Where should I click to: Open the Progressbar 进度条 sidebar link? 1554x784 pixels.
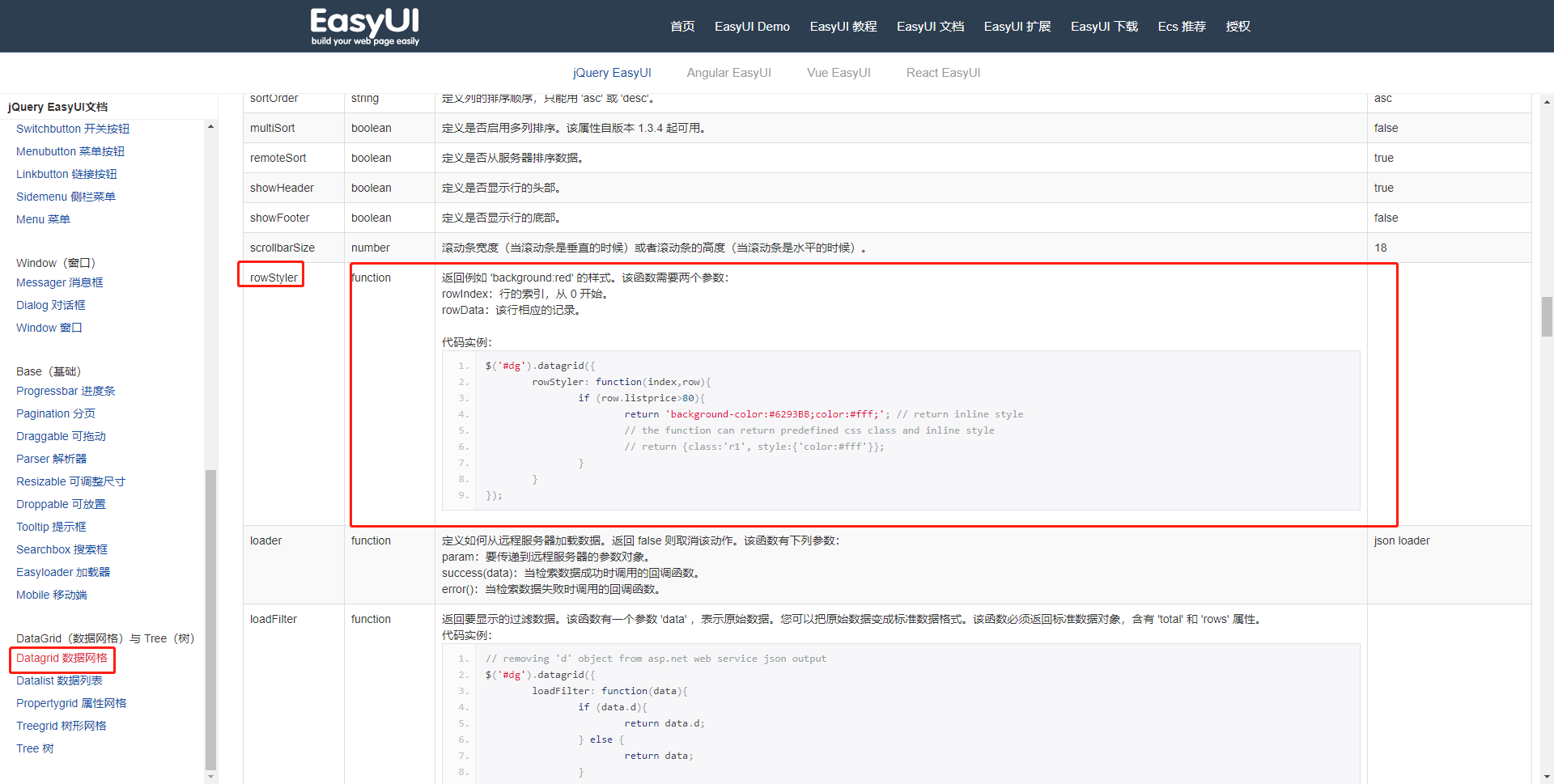coord(66,391)
